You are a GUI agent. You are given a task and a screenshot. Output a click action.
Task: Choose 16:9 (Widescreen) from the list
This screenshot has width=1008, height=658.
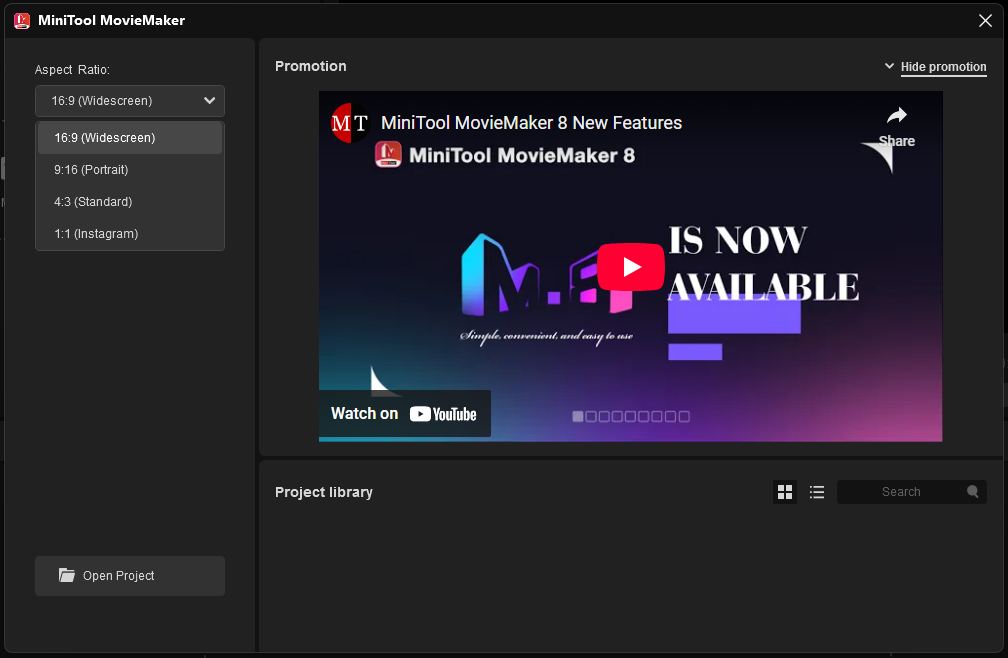(x=130, y=138)
